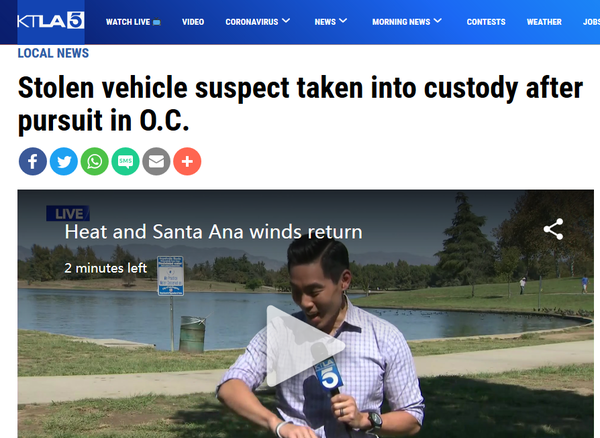Expand the Morning News dropdown chevron

(x=438, y=21)
